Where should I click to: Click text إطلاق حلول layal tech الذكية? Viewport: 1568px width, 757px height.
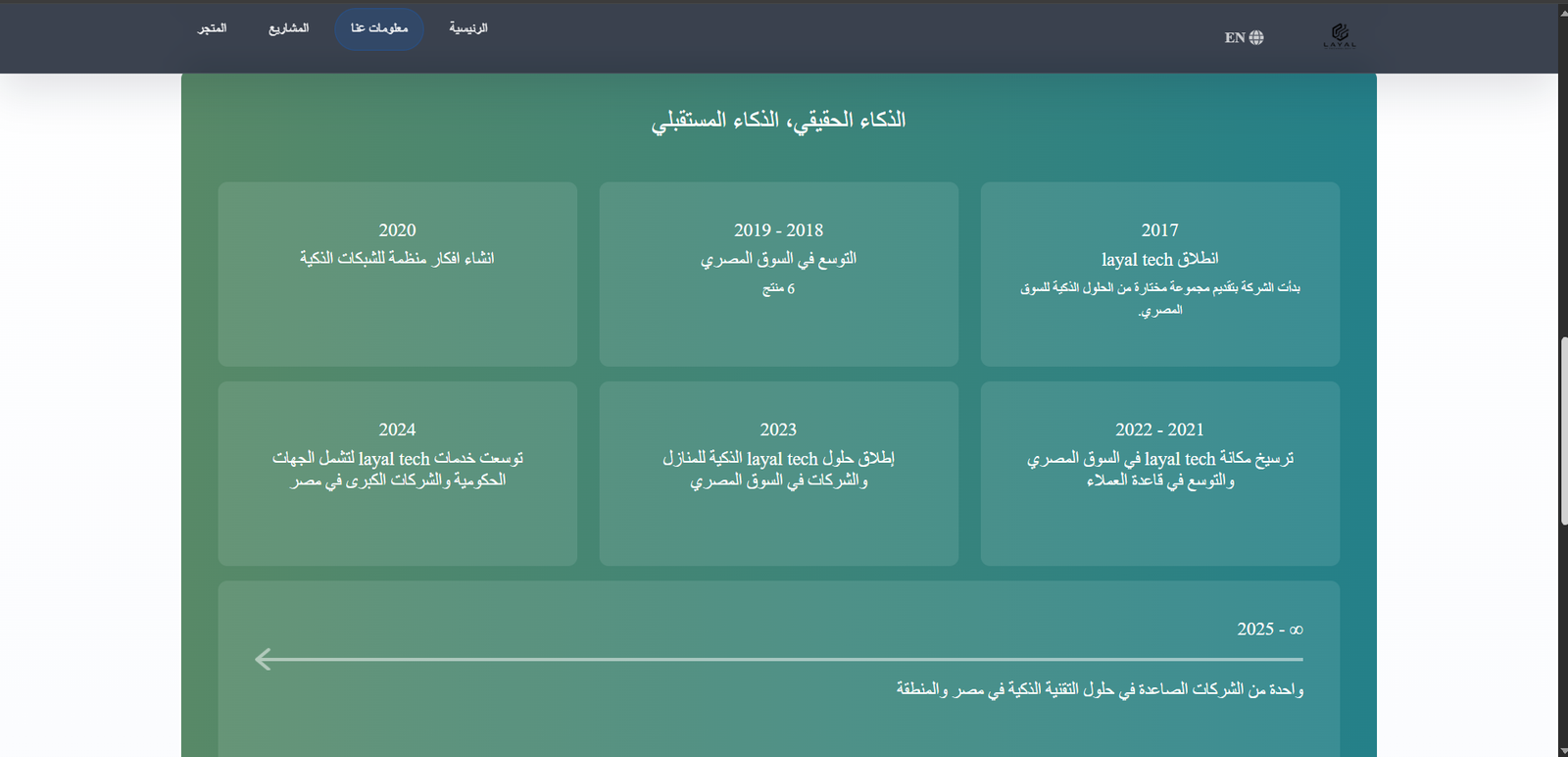(779, 469)
